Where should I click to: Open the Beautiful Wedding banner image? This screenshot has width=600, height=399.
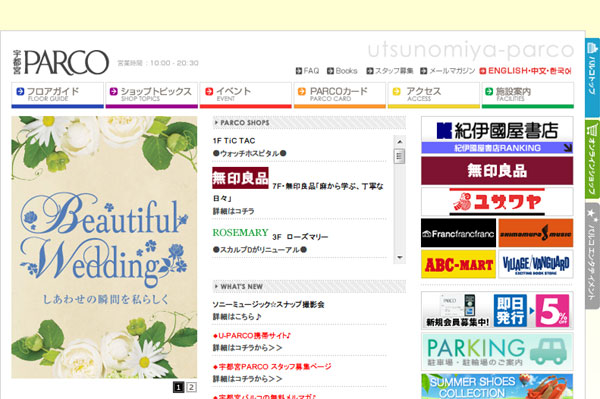[104, 247]
